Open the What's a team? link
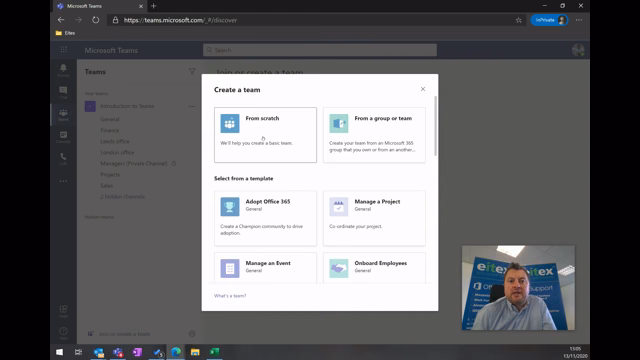The width and height of the screenshot is (640, 360). pyautogui.click(x=230, y=296)
